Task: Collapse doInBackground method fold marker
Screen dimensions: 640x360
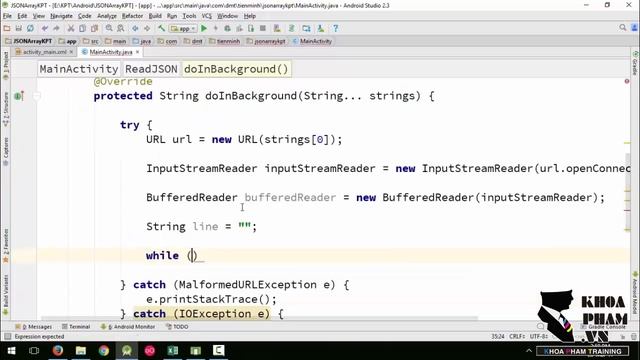Action: [37, 96]
